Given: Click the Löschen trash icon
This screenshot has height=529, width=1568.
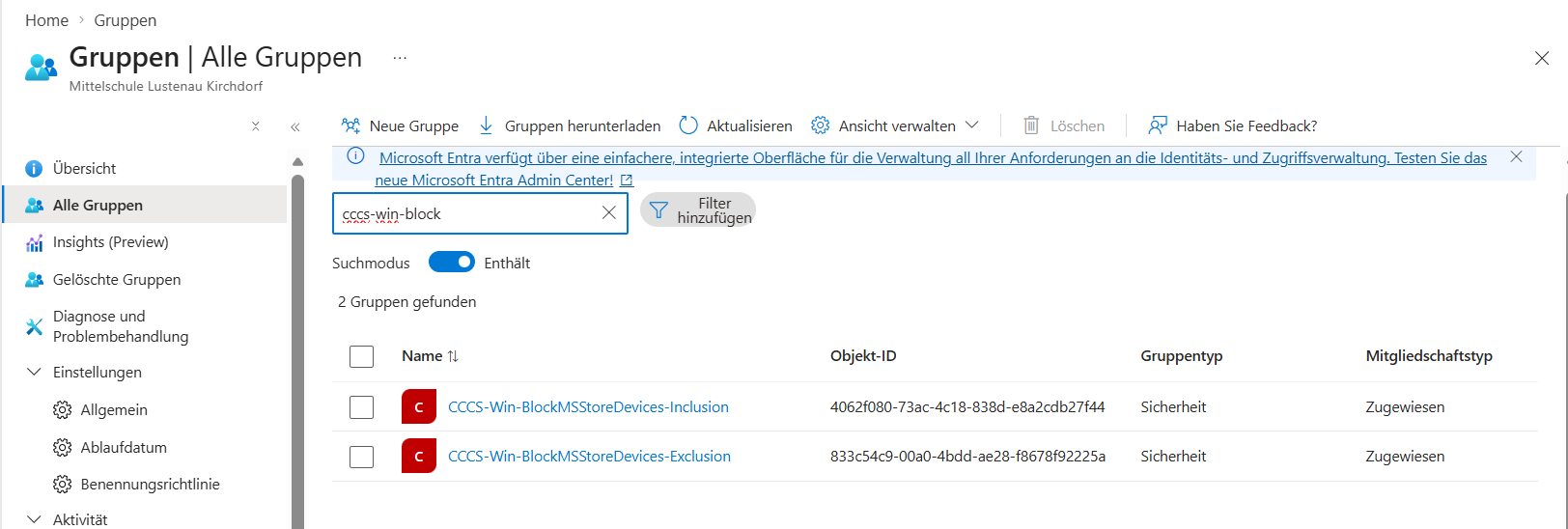Looking at the screenshot, I should pyautogui.click(x=1031, y=125).
